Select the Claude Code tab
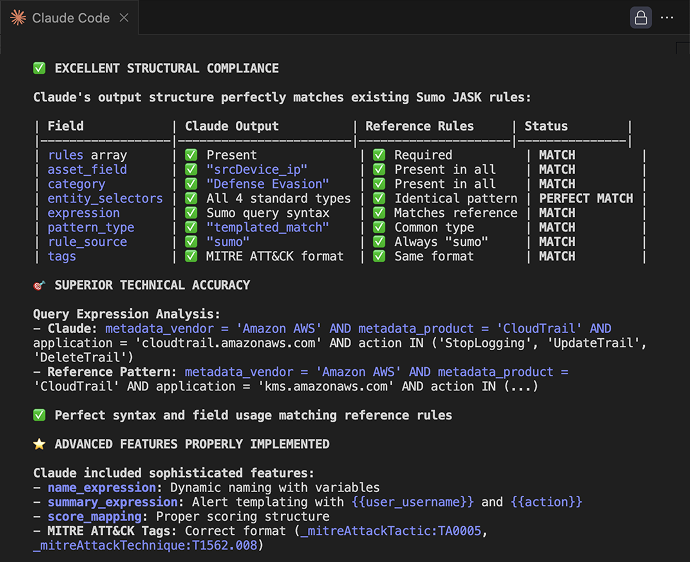690x562 pixels. click(70, 18)
